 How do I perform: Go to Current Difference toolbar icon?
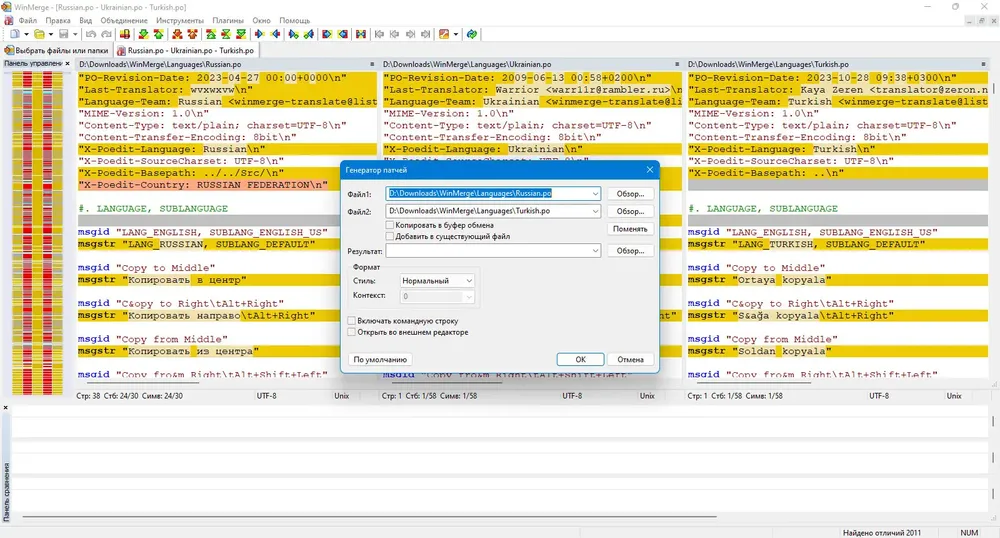[x=226, y=34]
